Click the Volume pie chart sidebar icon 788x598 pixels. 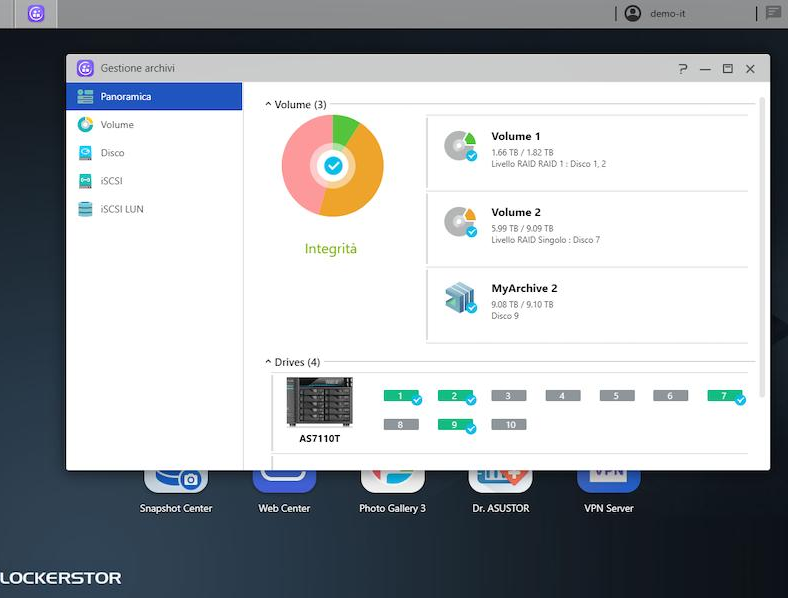click(85, 125)
